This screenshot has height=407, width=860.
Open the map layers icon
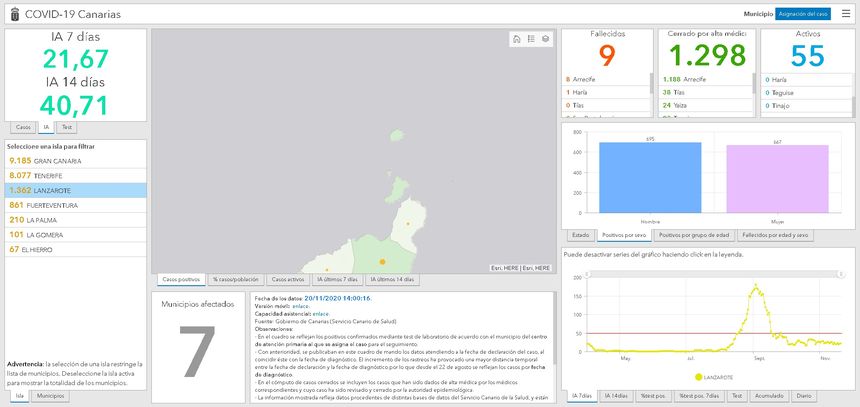546,39
